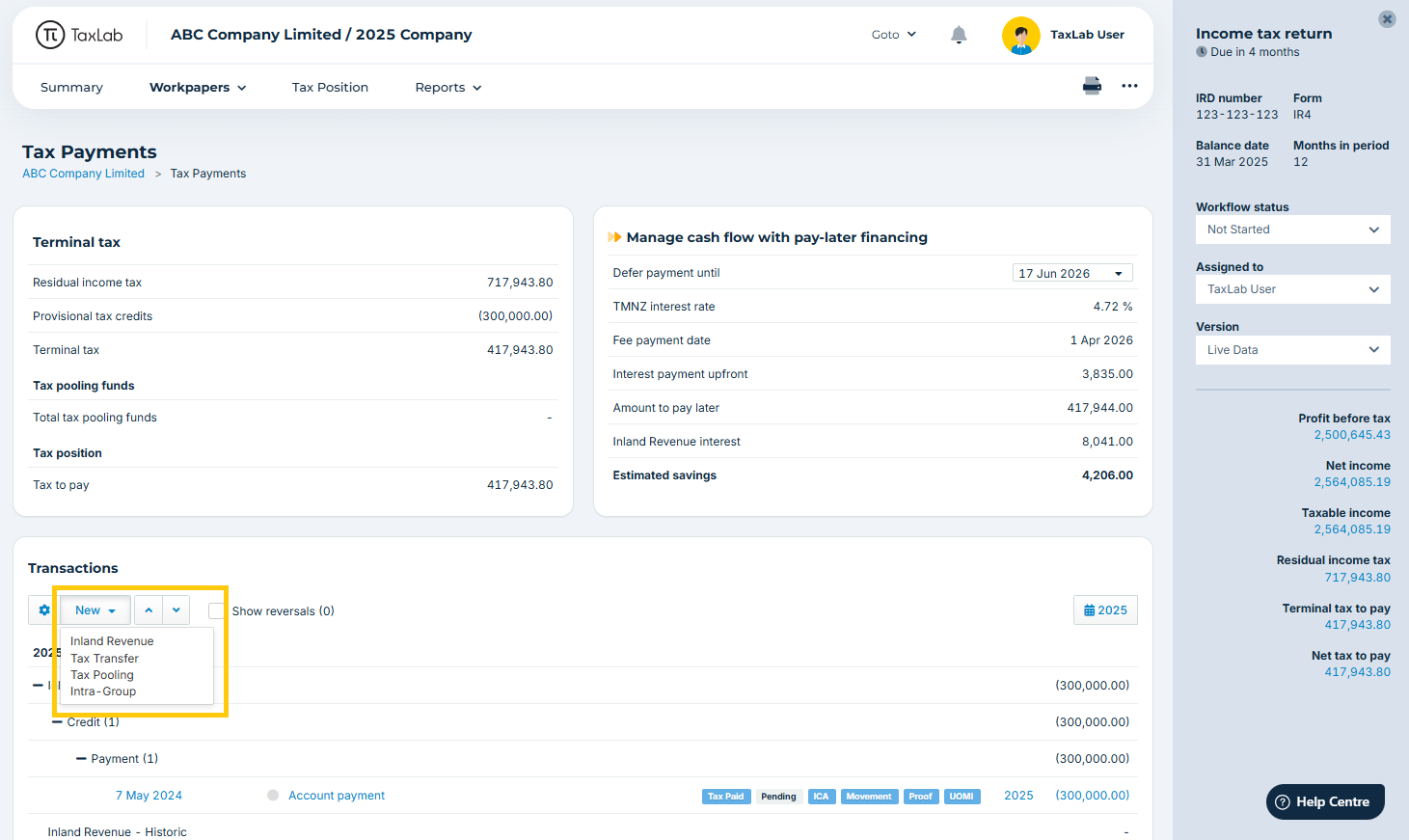Click the Tax to pay 417,943.80 value

click(x=520, y=485)
